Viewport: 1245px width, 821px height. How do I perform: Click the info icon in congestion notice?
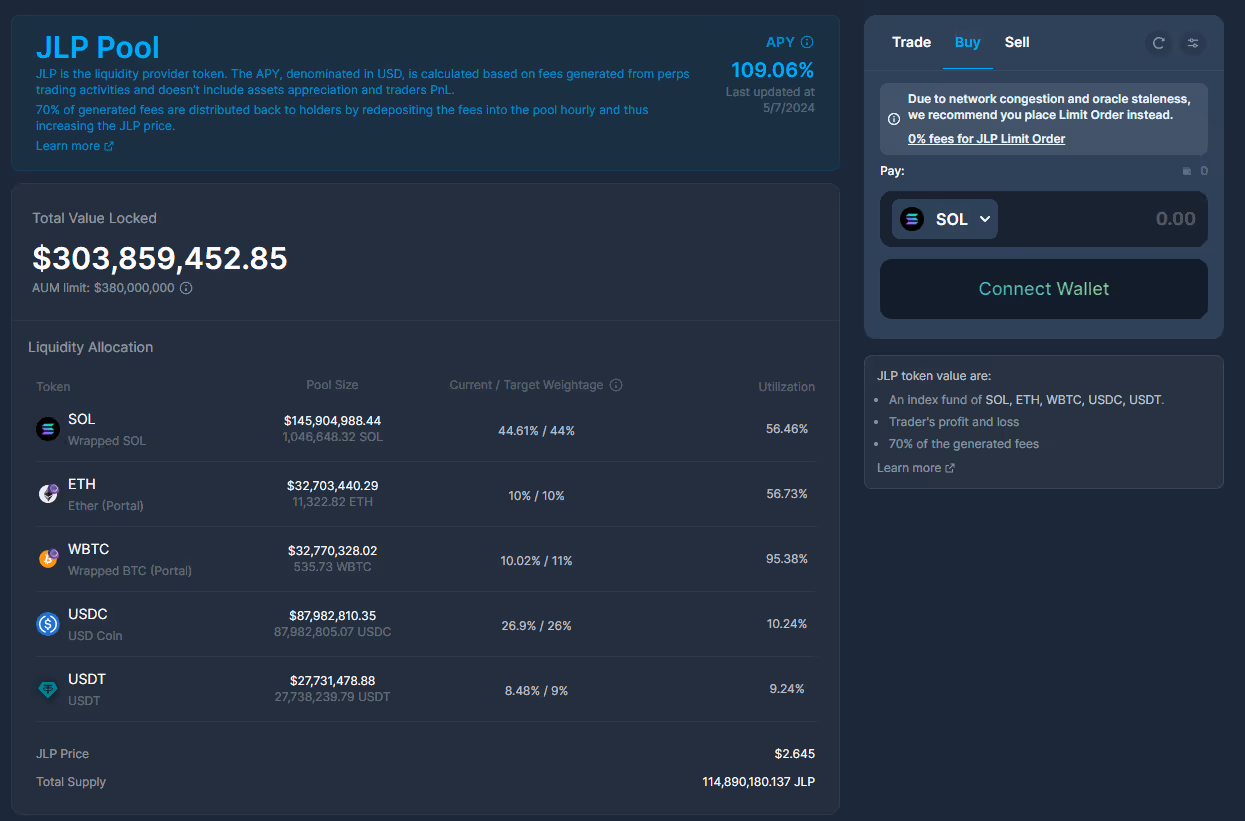(894, 119)
